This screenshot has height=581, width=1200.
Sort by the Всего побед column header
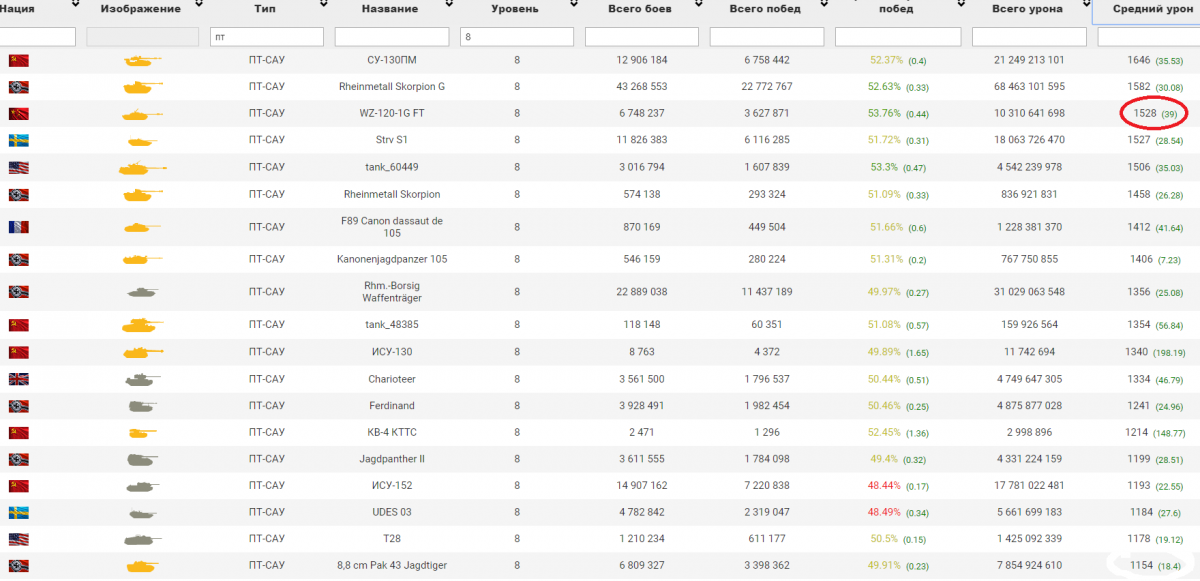click(766, 9)
